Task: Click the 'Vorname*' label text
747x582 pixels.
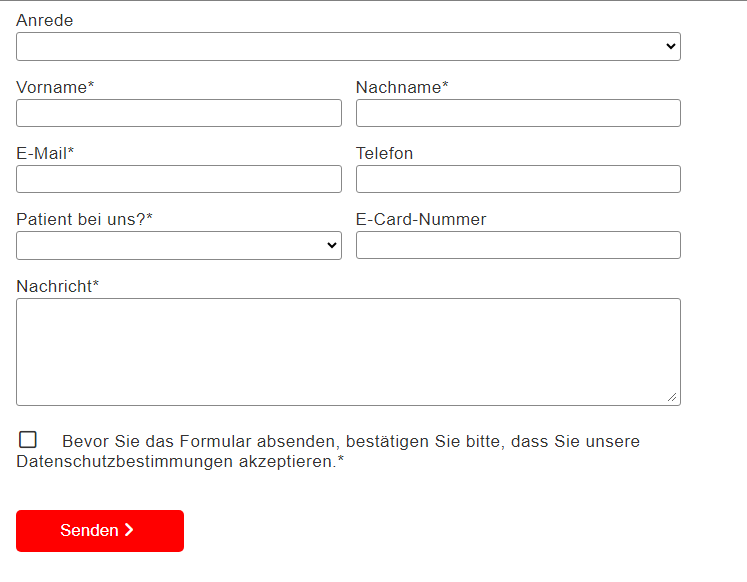Action: (55, 87)
